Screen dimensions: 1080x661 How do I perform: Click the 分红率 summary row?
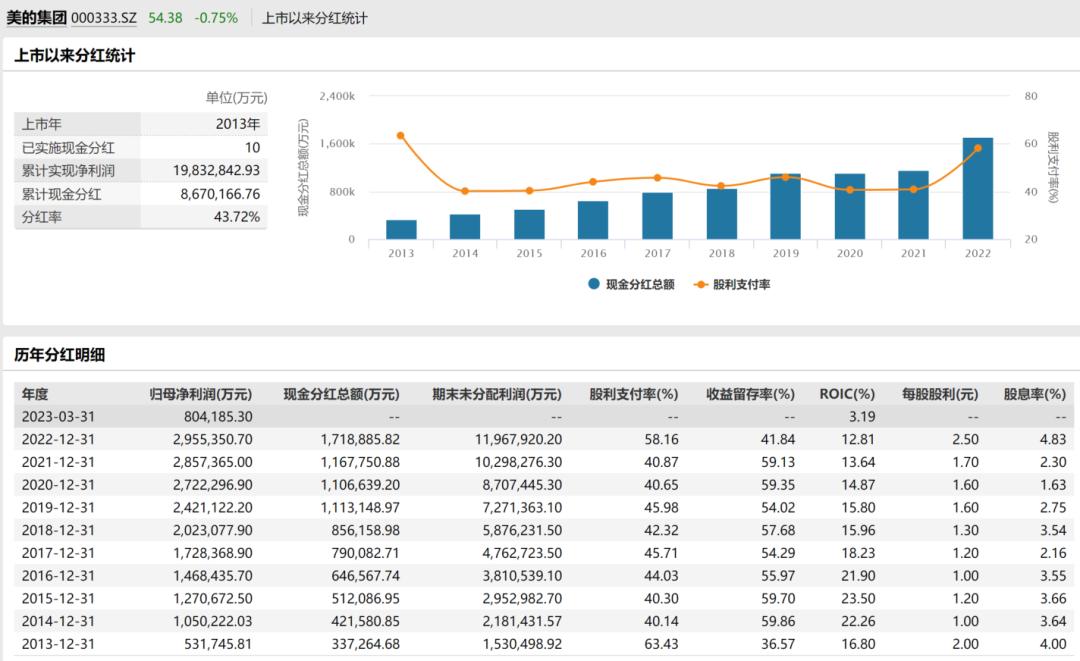click(140, 217)
